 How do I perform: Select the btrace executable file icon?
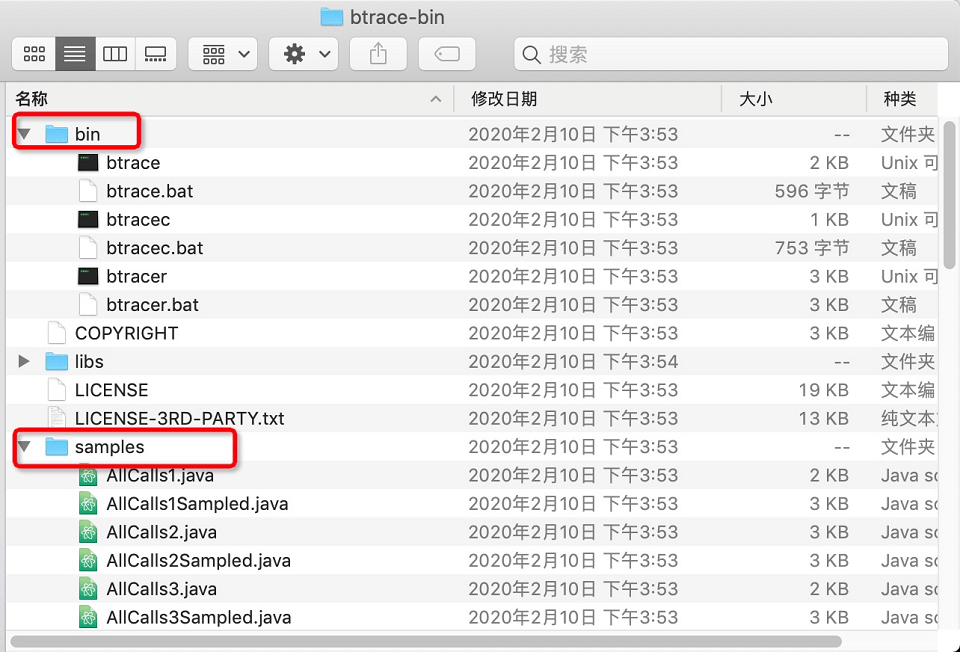(x=88, y=163)
